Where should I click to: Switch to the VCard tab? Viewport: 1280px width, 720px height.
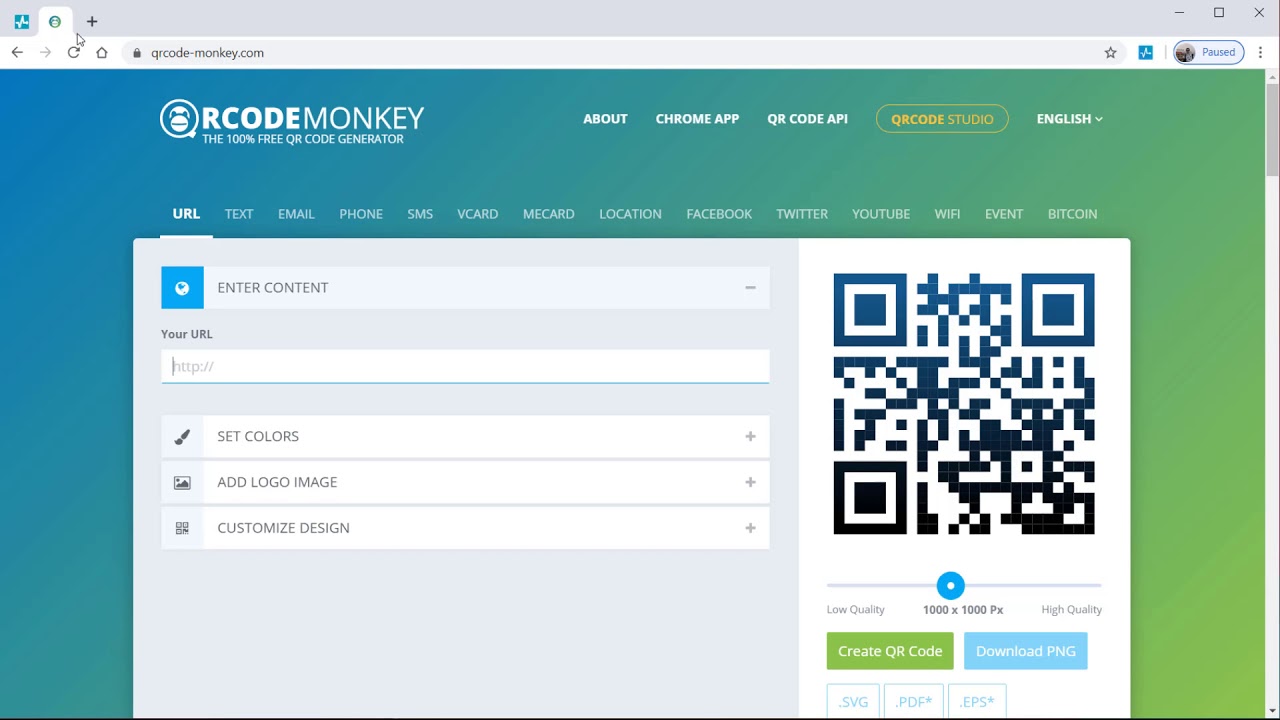tap(477, 214)
